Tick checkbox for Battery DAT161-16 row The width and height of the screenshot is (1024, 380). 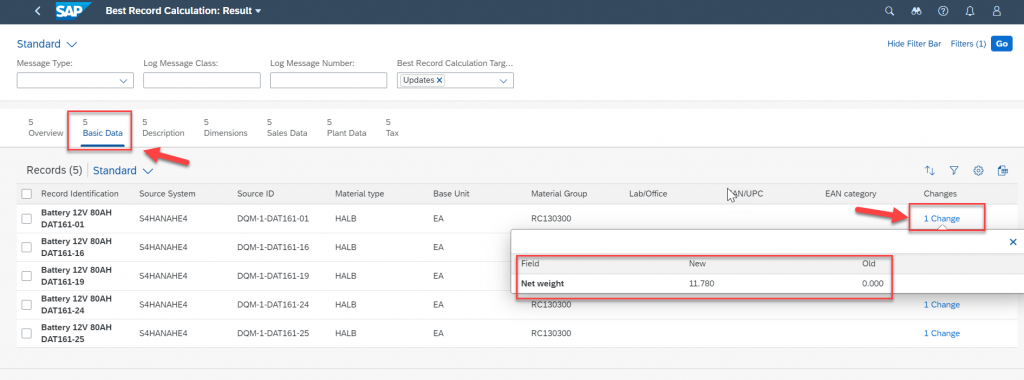(27, 247)
